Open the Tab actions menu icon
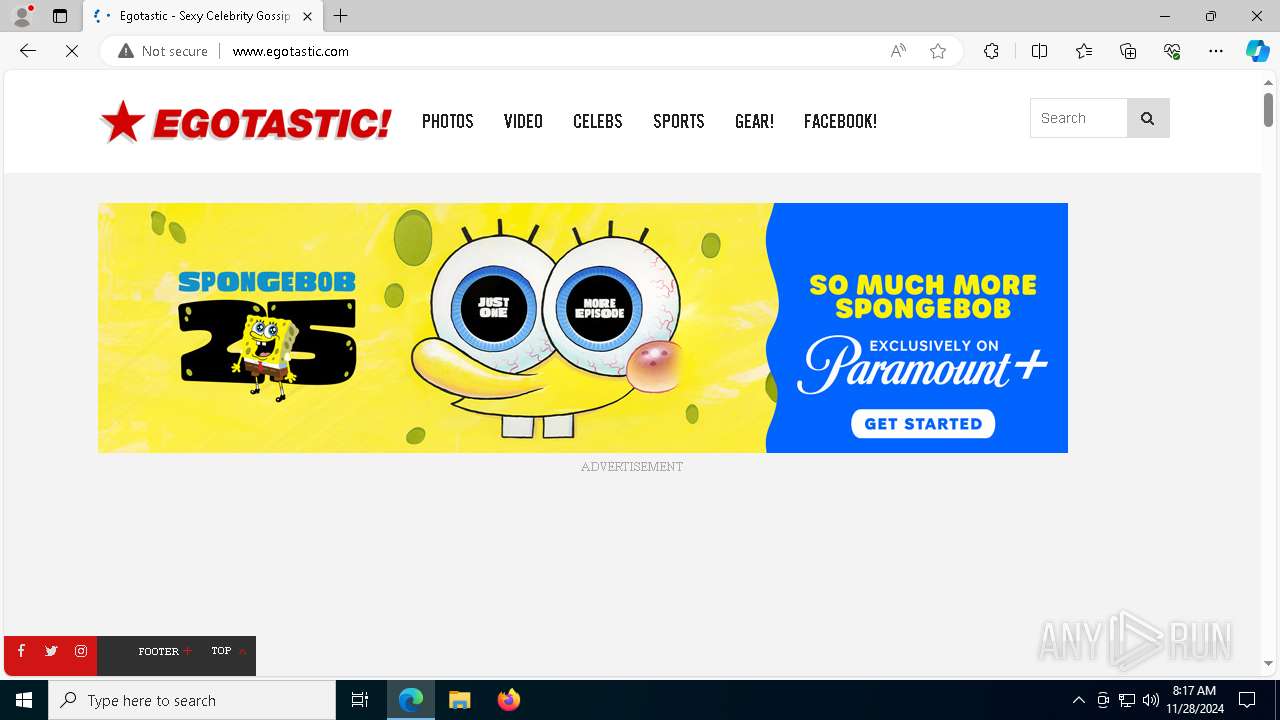This screenshot has width=1280, height=720. [x=60, y=16]
